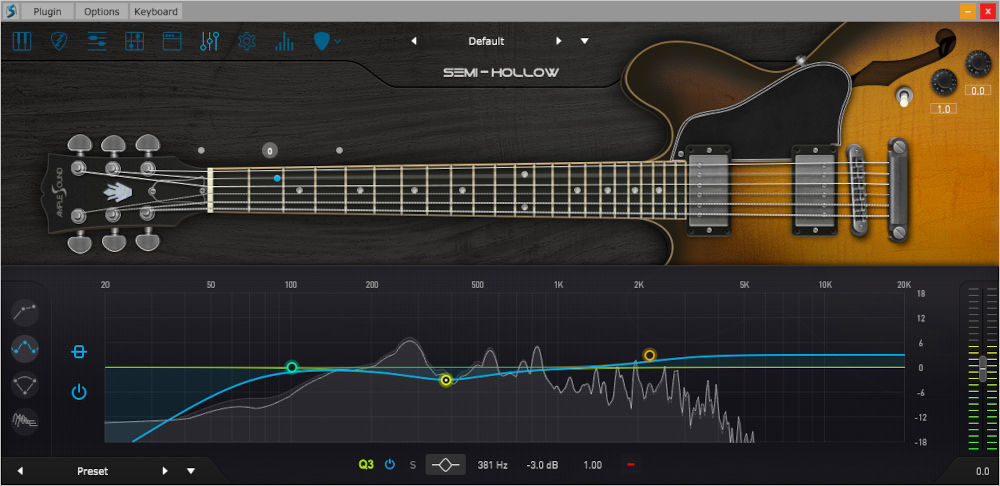
Task: Click the bridge humbucker pickup
Action: click(x=815, y=189)
